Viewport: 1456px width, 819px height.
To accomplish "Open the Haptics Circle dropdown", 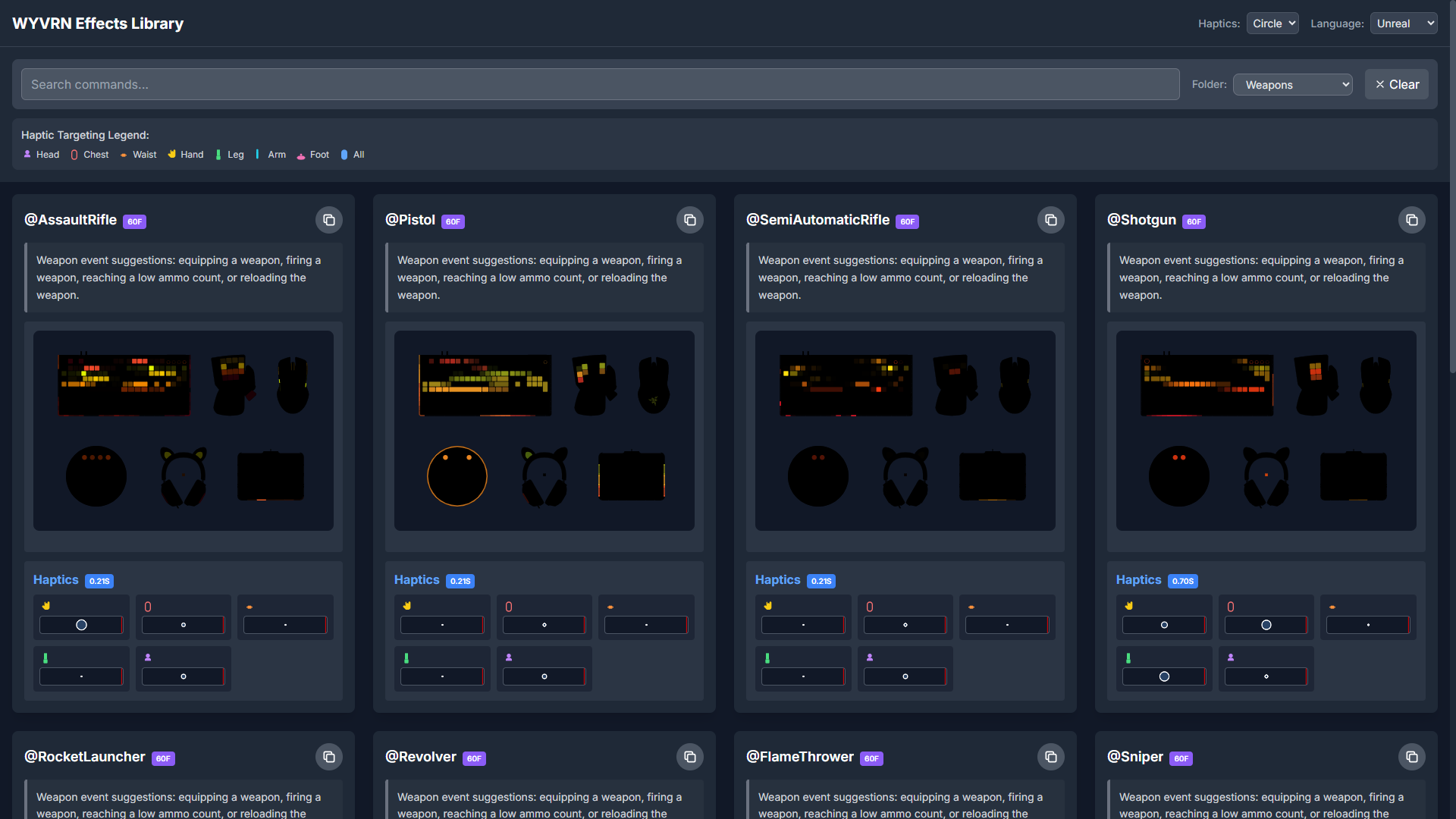I will click(1272, 24).
